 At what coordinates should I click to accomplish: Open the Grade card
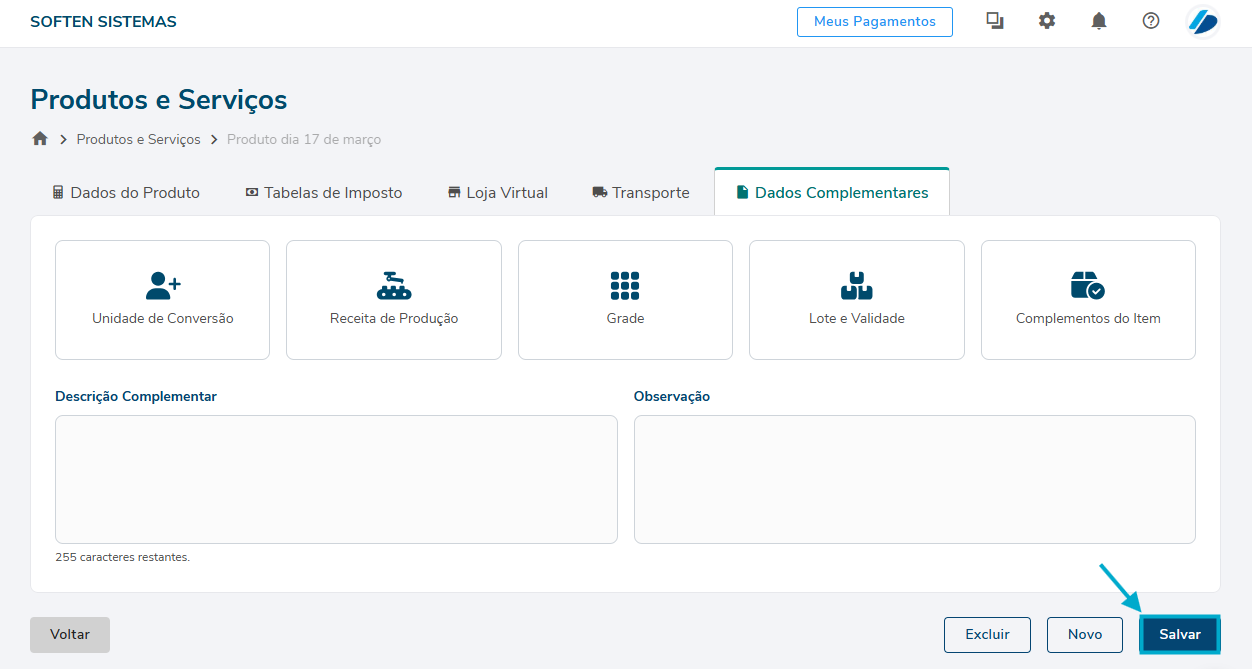[625, 299]
